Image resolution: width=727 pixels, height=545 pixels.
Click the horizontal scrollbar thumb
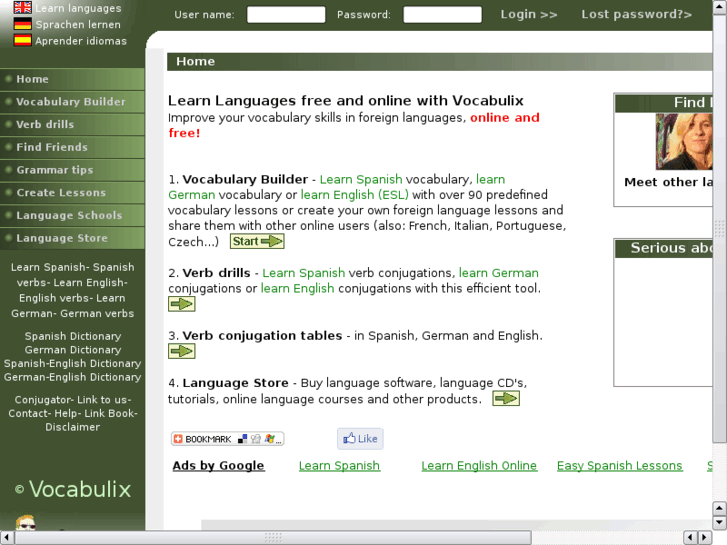point(273,538)
